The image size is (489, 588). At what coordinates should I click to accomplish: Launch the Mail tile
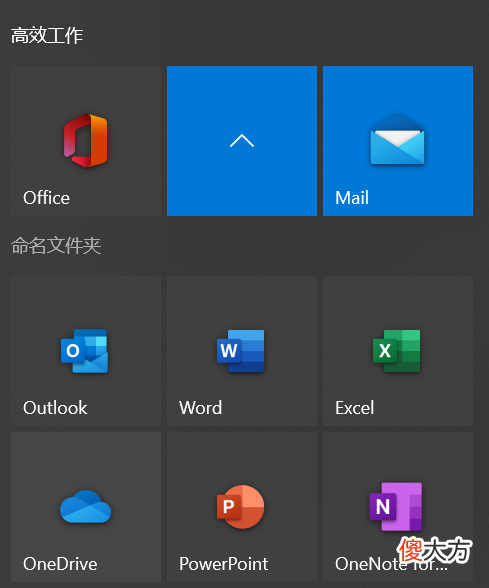[398, 141]
